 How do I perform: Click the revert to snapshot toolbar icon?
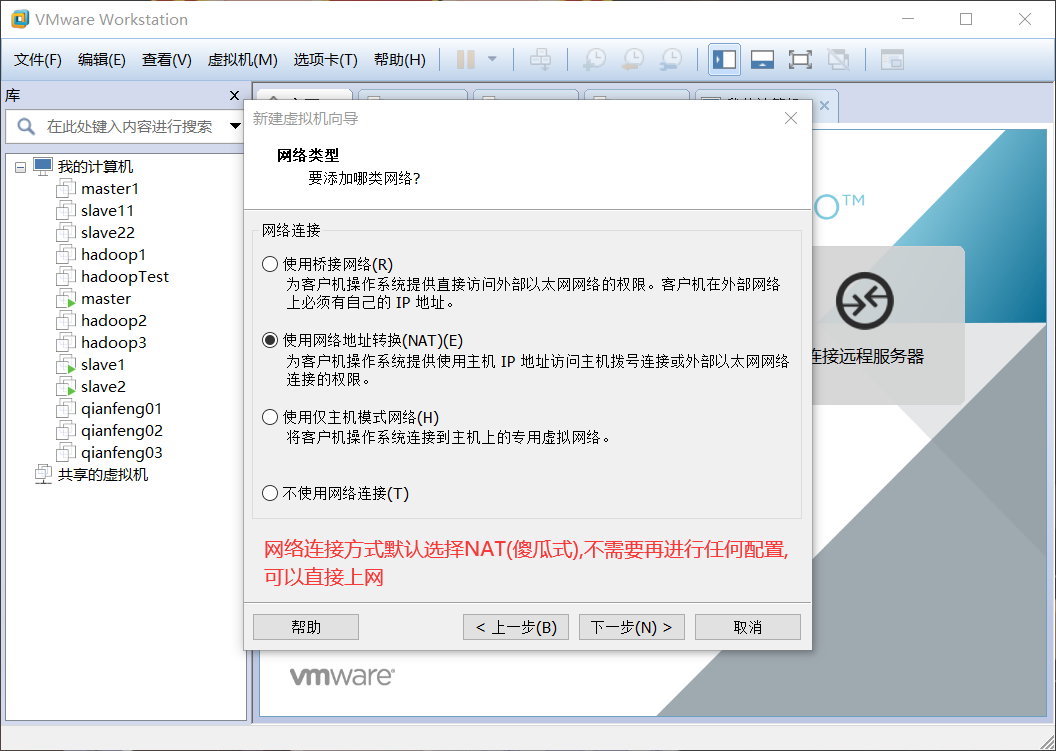click(632, 59)
